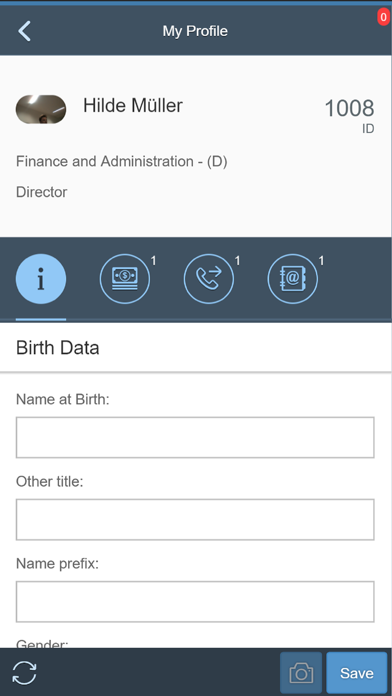The width and height of the screenshot is (392, 696).
Task: Tap the red notification badge
Action: [x=384, y=17]
